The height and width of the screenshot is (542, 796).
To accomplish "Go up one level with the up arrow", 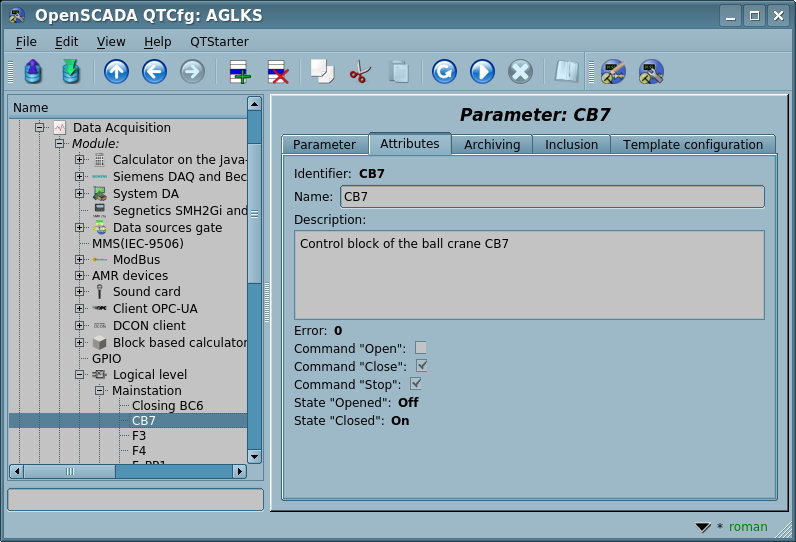I will coord(116,72).
